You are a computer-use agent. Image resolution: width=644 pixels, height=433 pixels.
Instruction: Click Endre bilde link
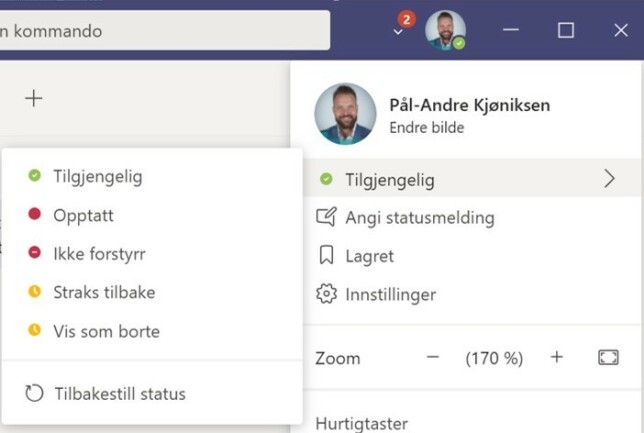427,128
